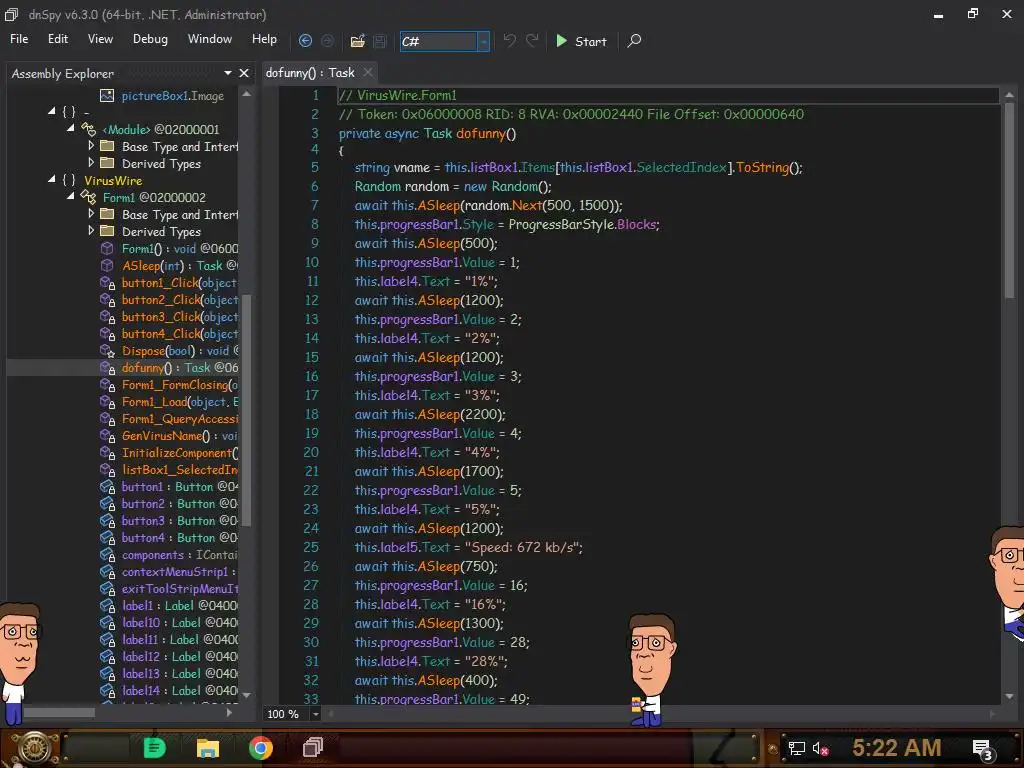Select the dofunny() : Task tree node
Screen dimensions: 1024x768
[180, 368]
